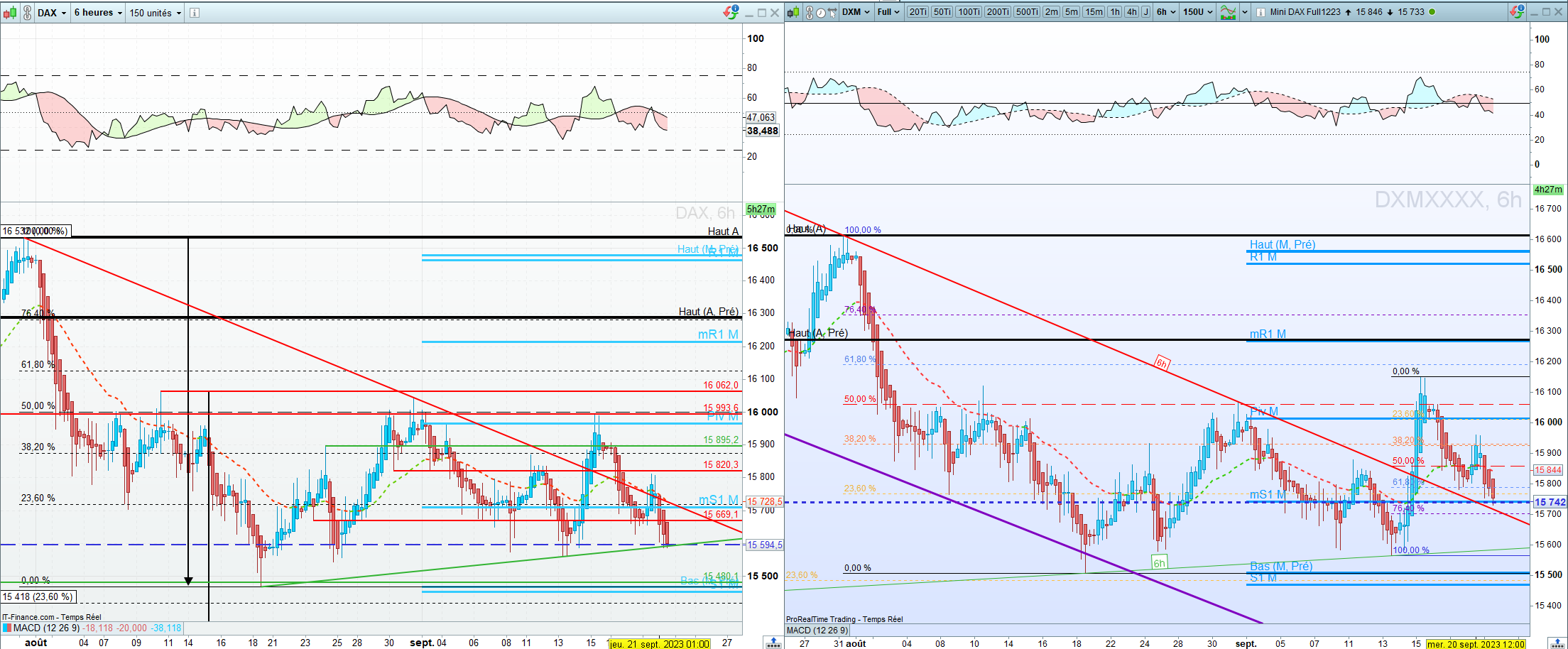Click the candlestick chart-style icon in DAX window
The image size is (1568, 649).
tap(11, 13)
